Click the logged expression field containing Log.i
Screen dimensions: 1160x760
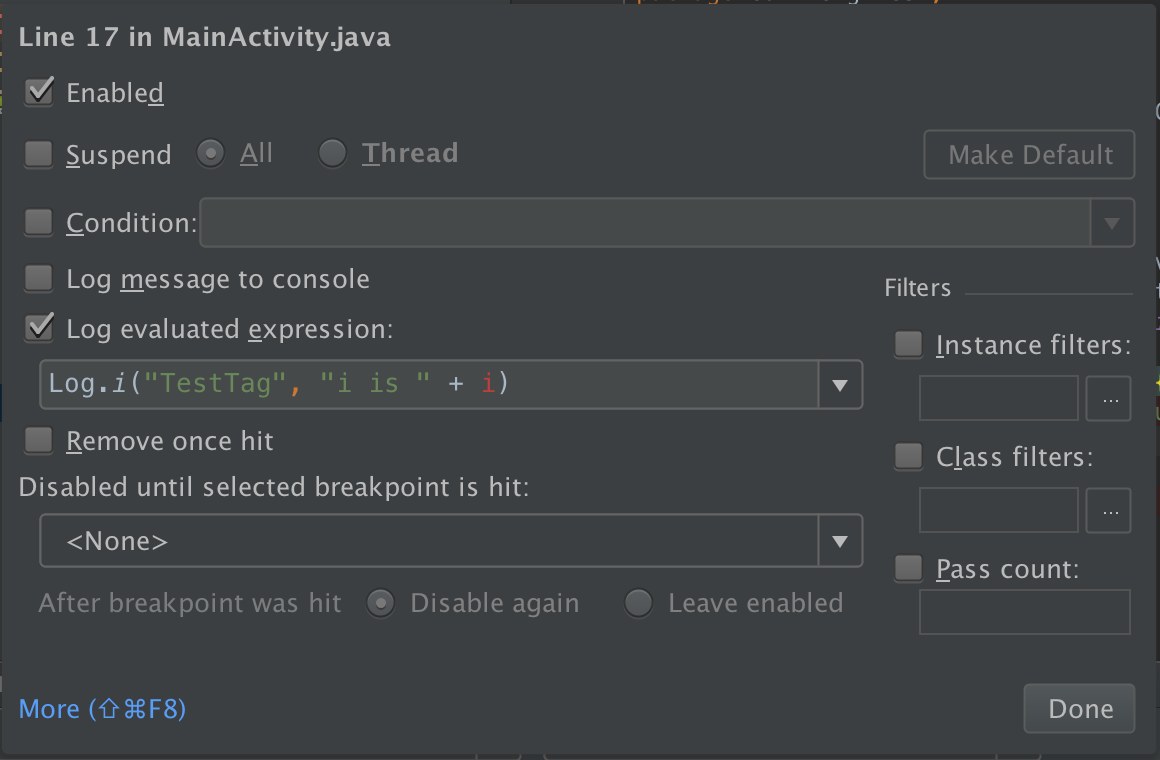[430, 384]
